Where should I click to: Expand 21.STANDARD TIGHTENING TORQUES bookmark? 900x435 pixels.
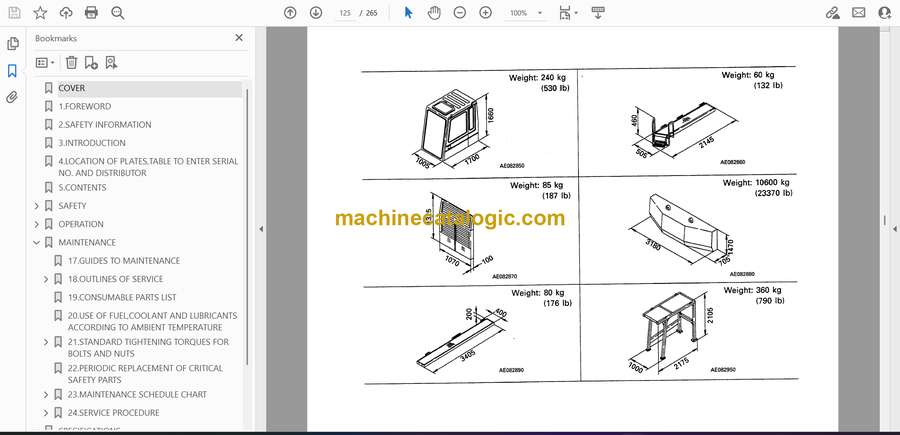[46, 342]
